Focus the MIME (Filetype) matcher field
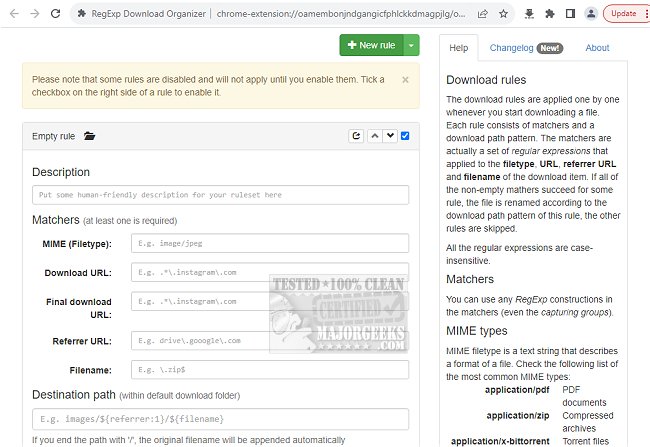Viewport: 650px width, 447px height. (270, 243)
